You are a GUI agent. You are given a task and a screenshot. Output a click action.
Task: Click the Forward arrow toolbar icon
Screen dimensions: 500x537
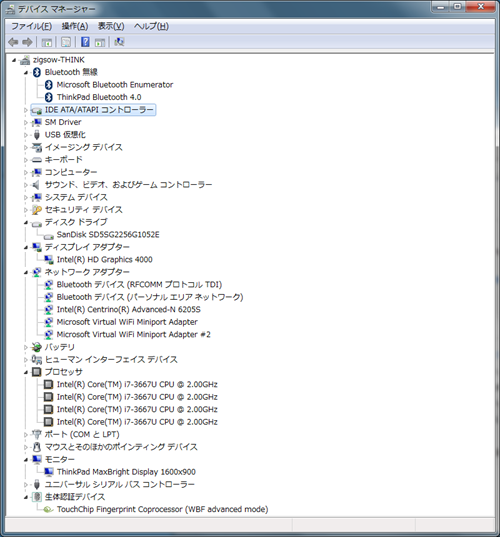click(27, 42)
